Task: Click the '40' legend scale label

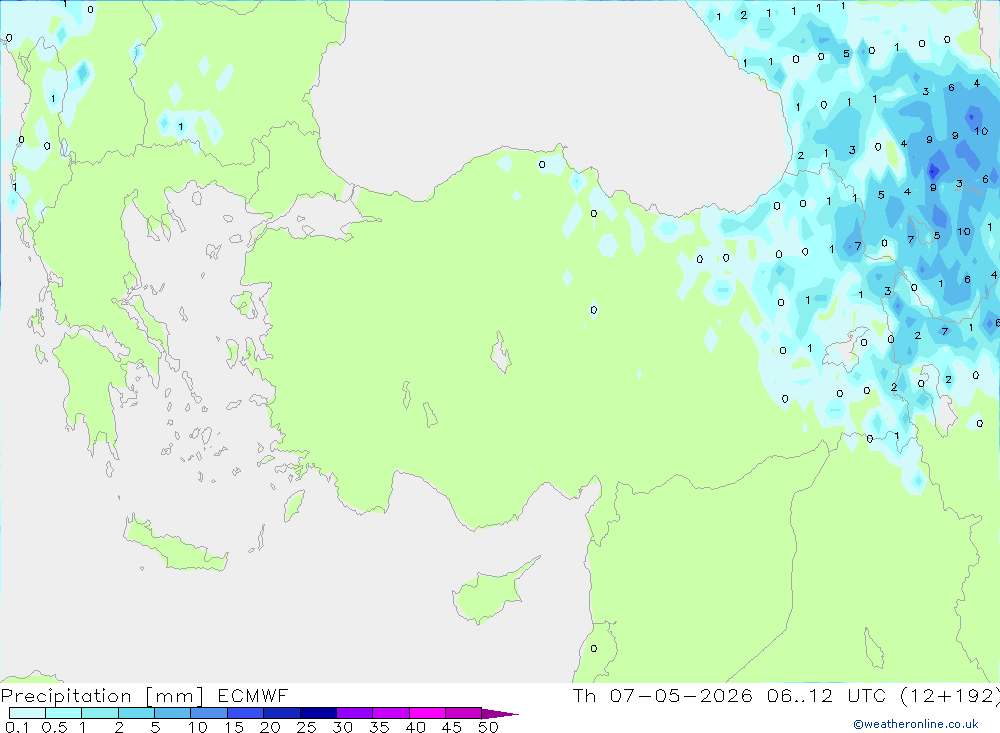Action: point(415,727)
